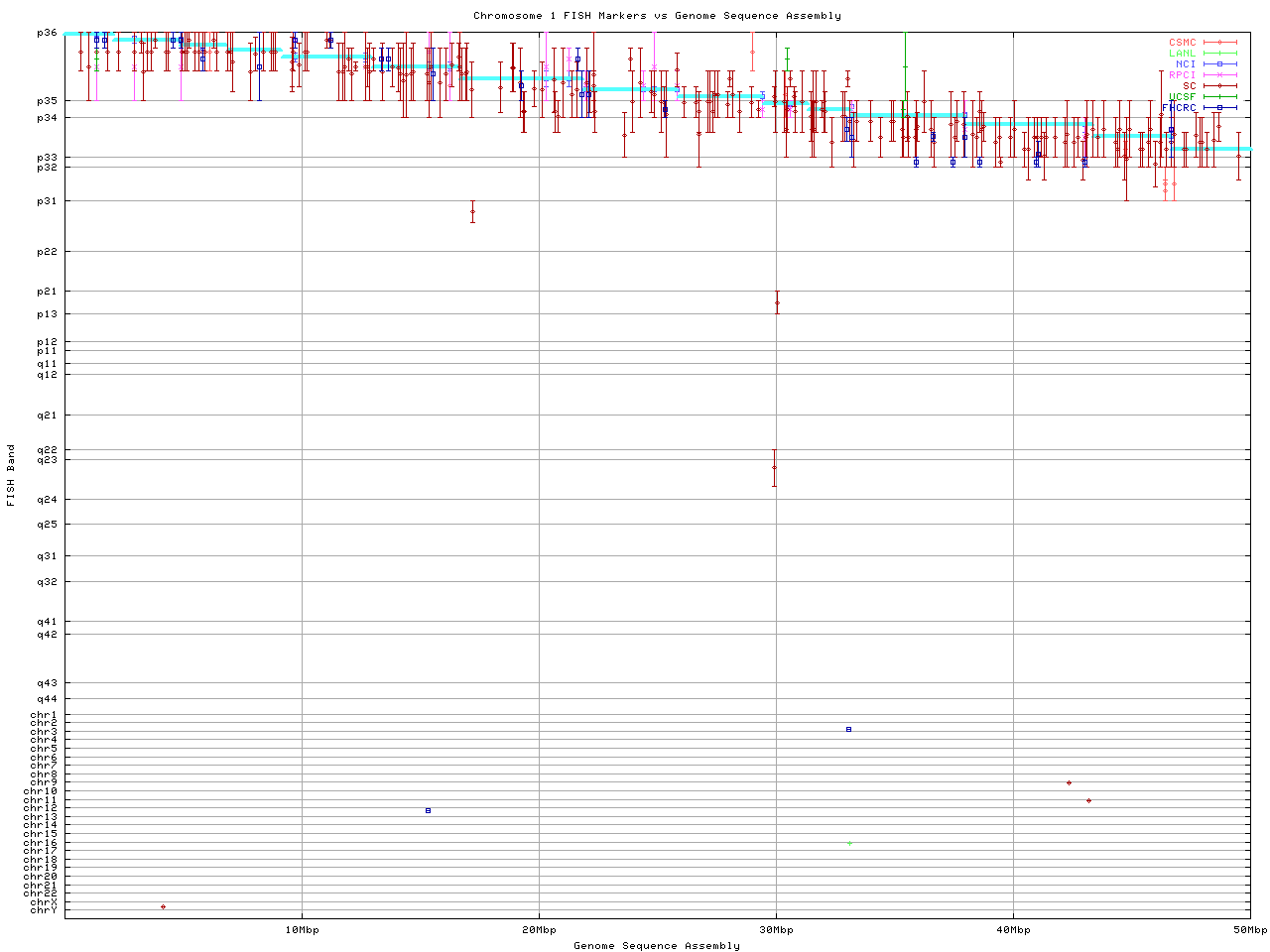Click the q43 y-axis tick label
This screenshot has height=952, width=1270.
[x=46, y=682]
